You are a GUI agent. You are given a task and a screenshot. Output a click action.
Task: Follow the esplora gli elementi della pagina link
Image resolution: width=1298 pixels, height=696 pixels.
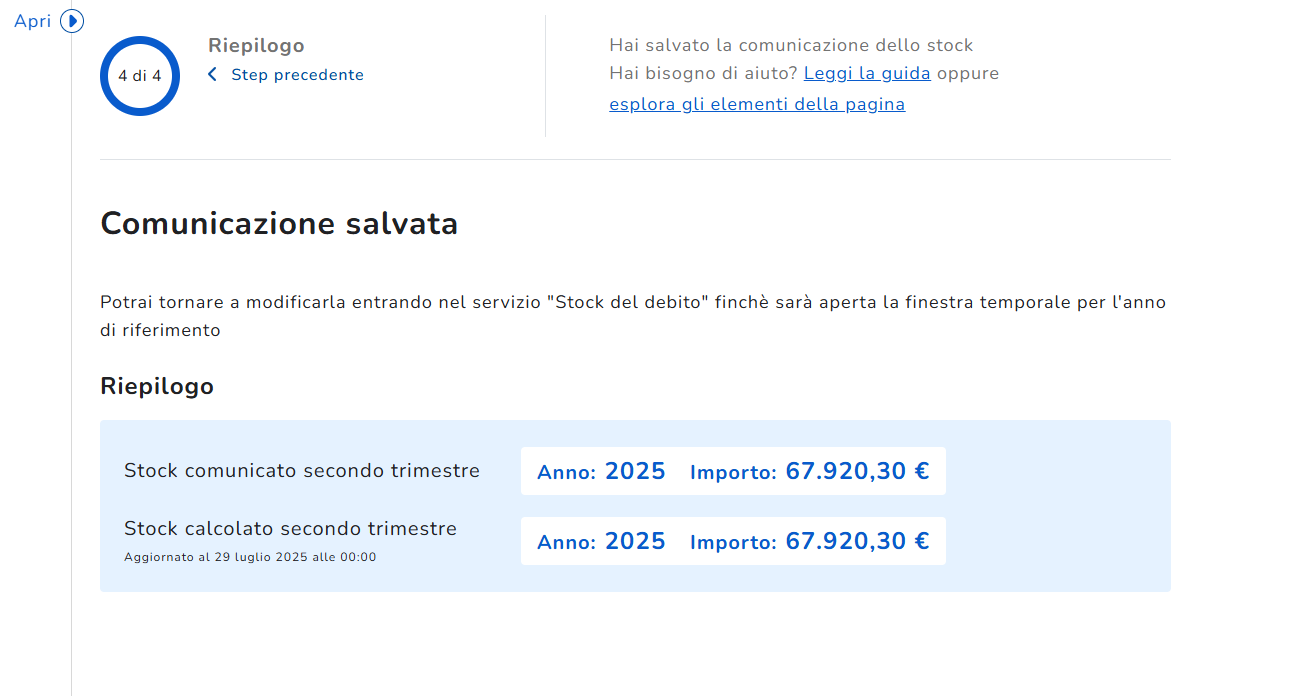[757, 104]
